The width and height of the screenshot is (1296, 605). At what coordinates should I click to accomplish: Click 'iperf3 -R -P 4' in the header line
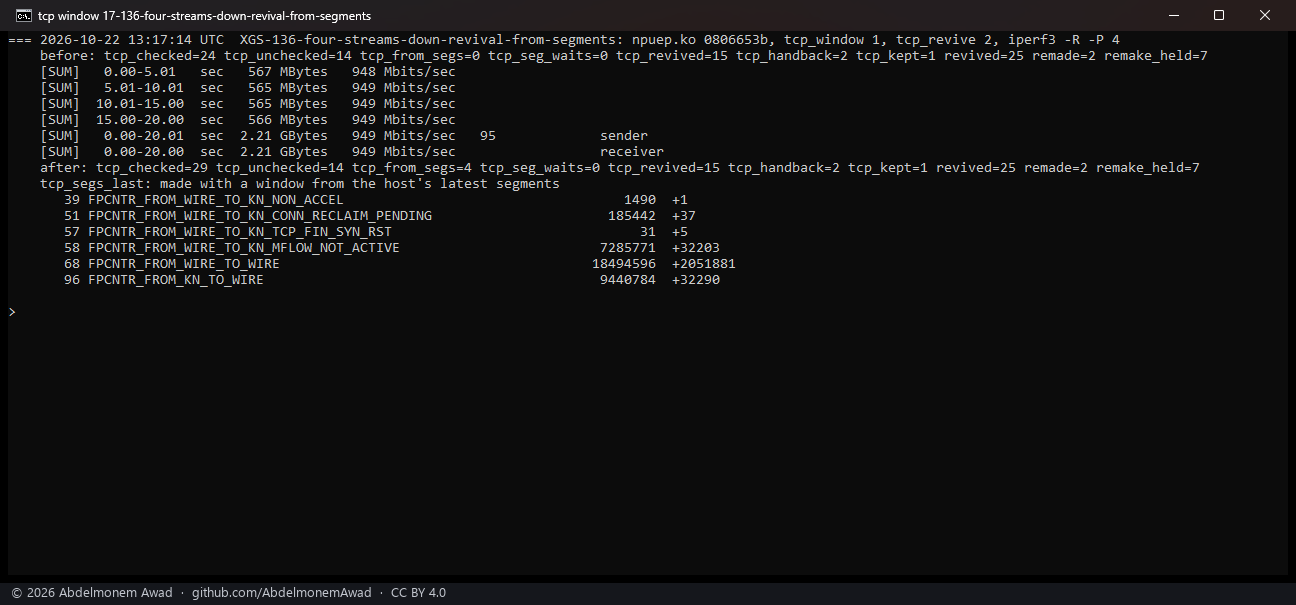pyautogui.click(x=1064, y=40)
